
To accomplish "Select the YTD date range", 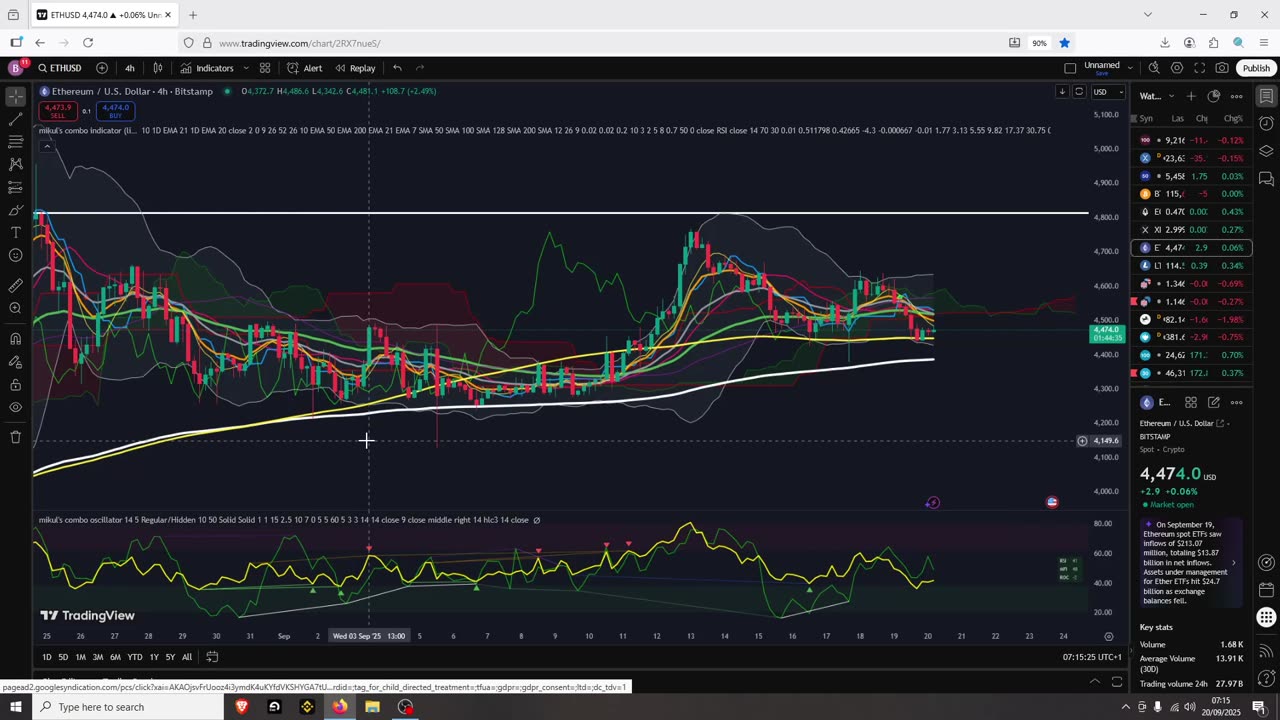I will pos(134,657).
